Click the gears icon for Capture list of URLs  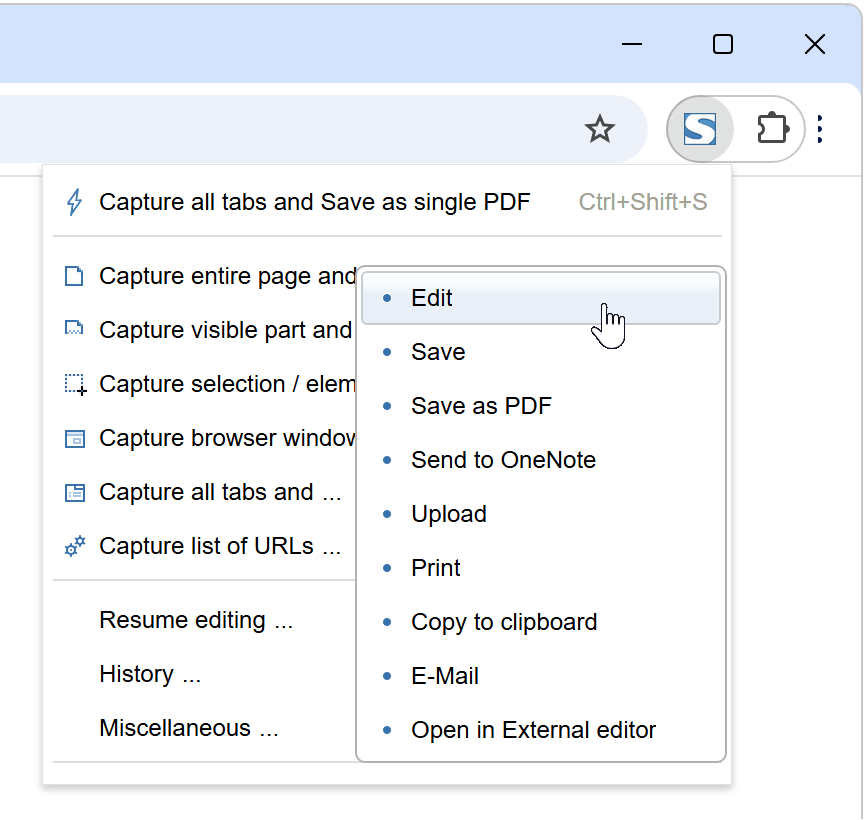pyautogui.click(x=74, y=546)
